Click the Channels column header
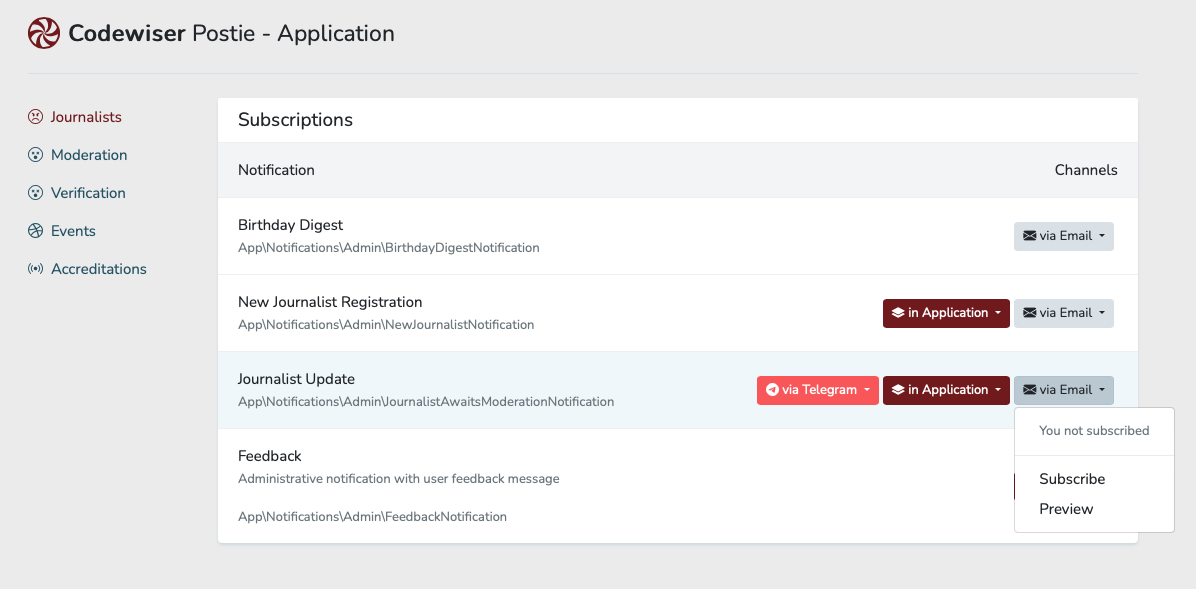The image size is (1196, 589). pyautogui.click(x=1086, y=170)
